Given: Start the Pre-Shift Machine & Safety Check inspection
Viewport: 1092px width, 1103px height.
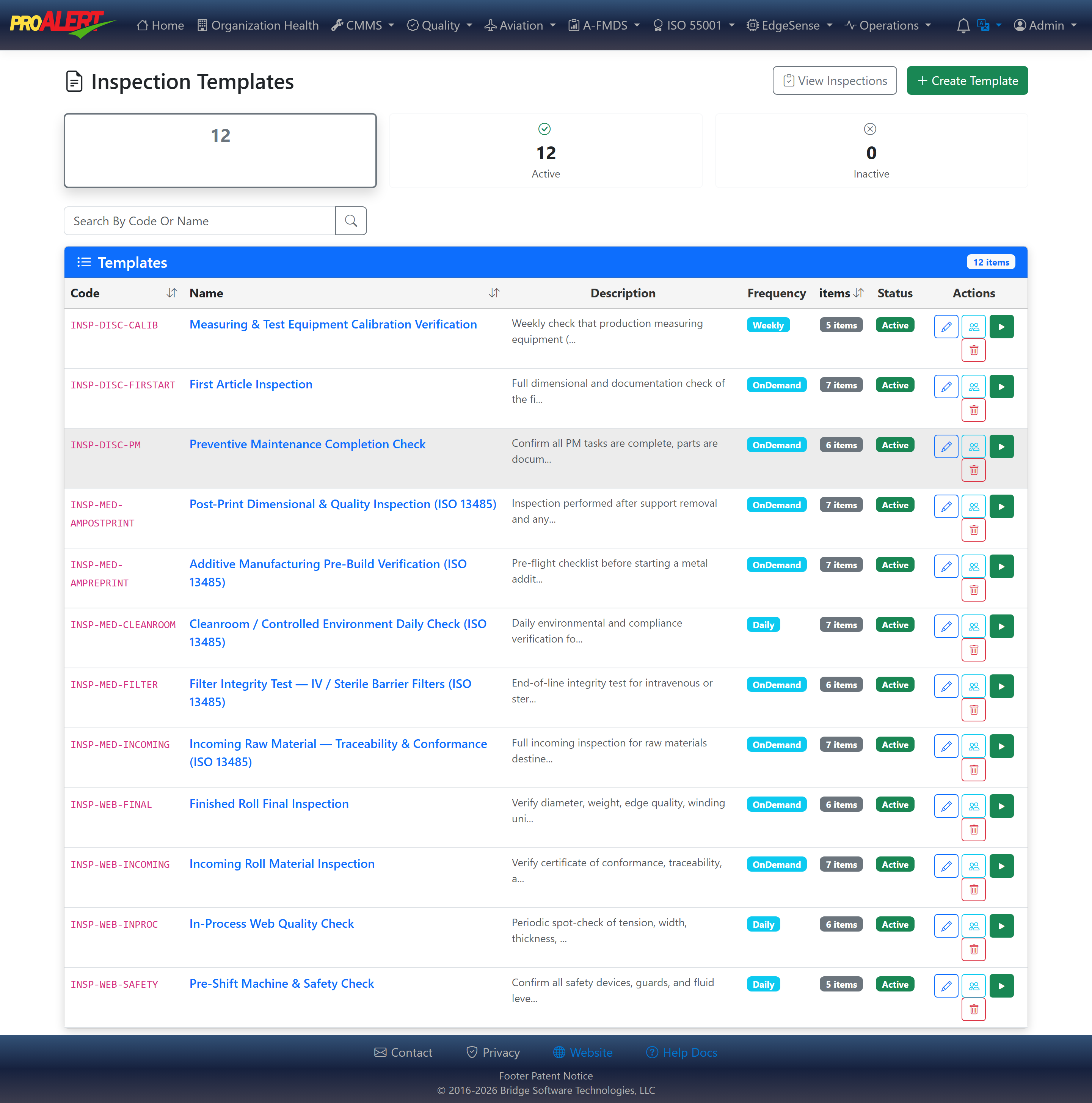Looking at the screenshot, I should 1001,986.
